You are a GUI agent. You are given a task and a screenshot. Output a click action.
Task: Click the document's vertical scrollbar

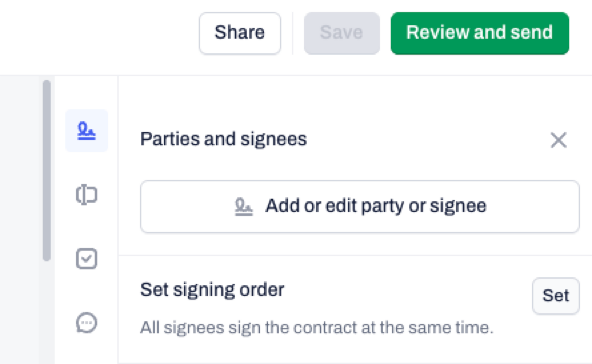47,170
